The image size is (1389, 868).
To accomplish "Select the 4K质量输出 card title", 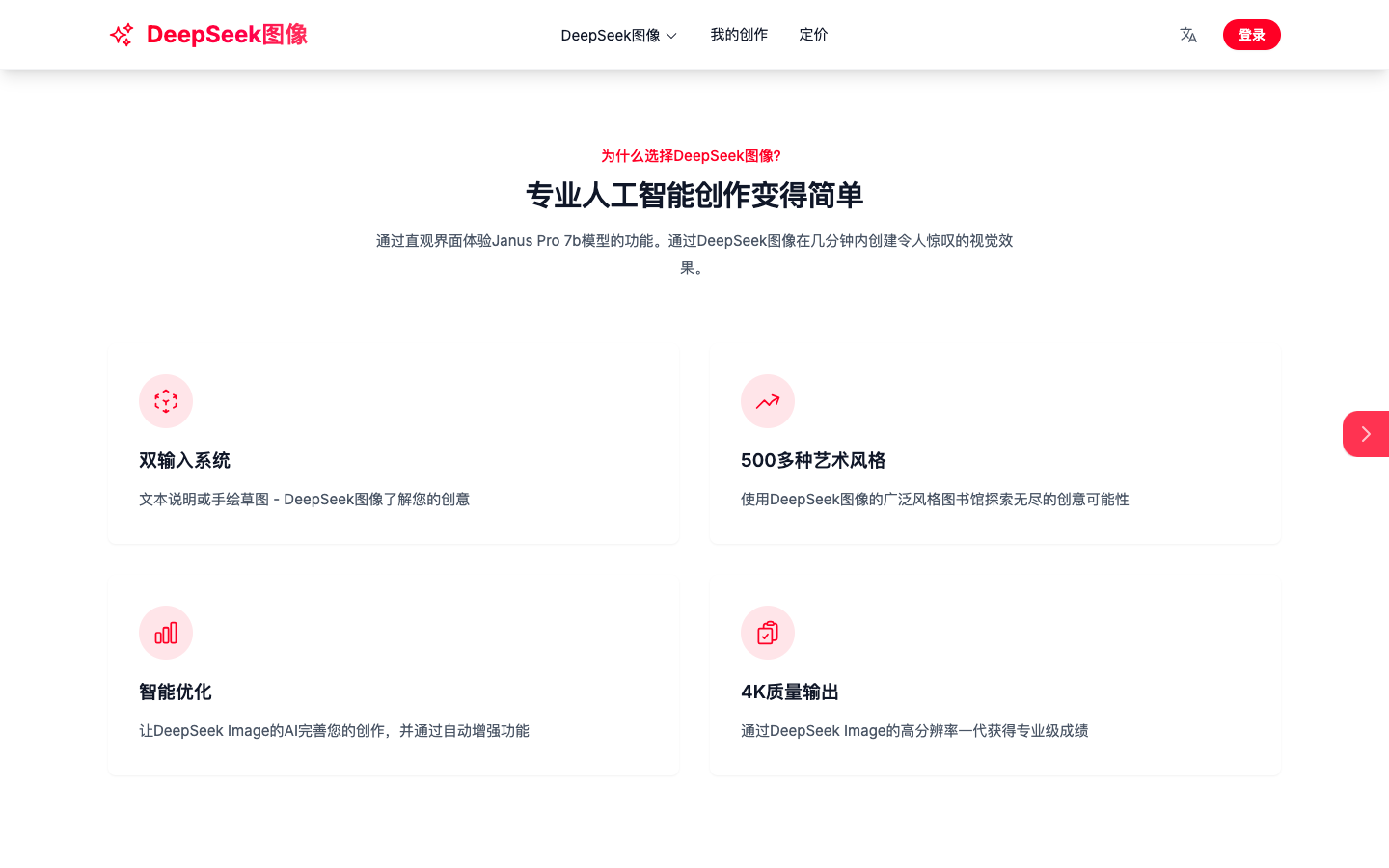I will [789, 692].
